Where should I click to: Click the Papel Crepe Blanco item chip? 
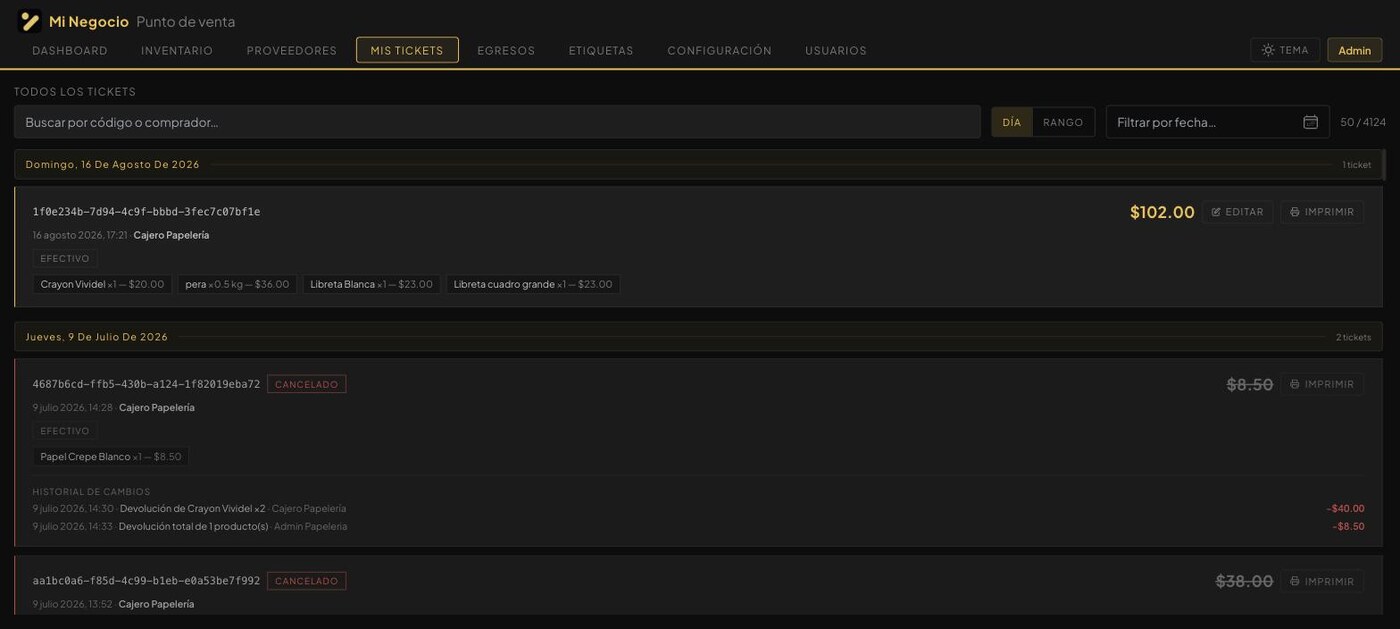coord(111,457)
